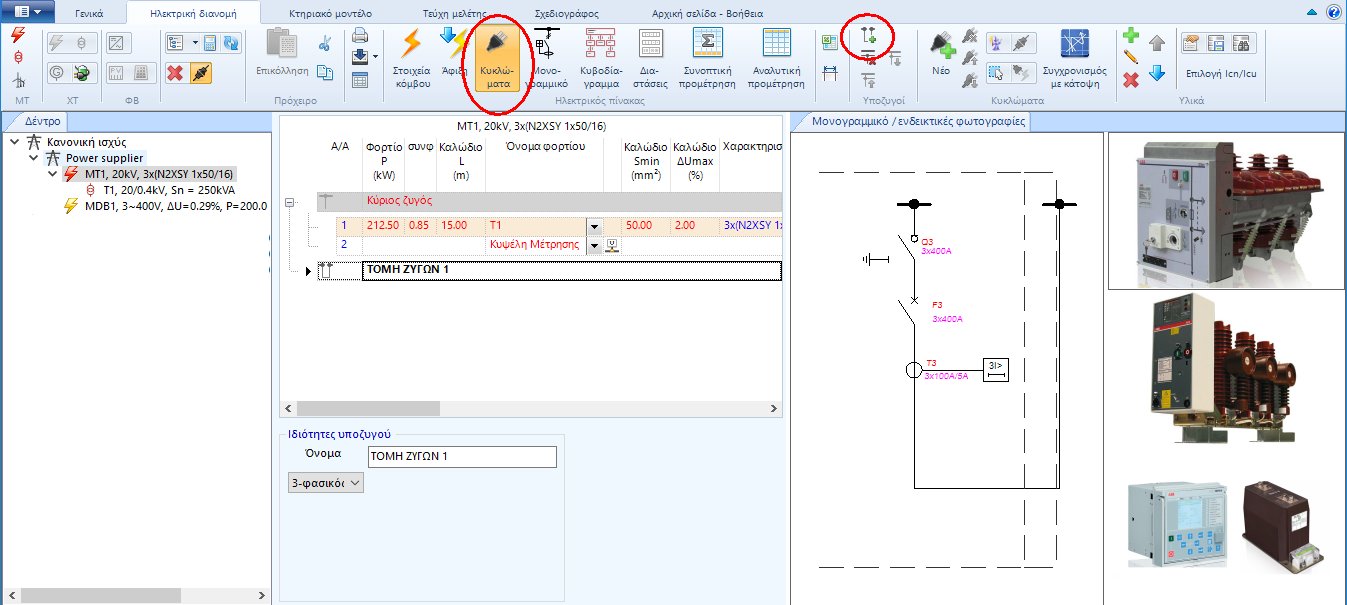
Task: Open Στοιχεία κόμβου (node data)
Action: (x=412, y=55)
